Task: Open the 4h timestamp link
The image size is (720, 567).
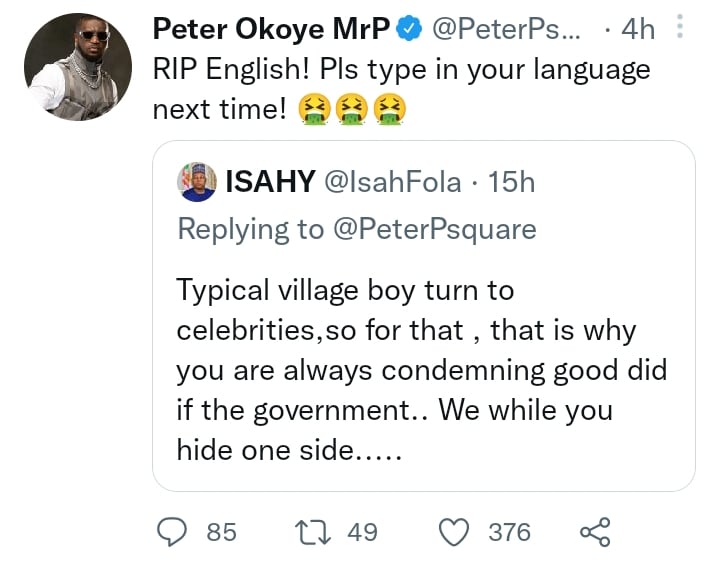Action: [x=637, y=31]
